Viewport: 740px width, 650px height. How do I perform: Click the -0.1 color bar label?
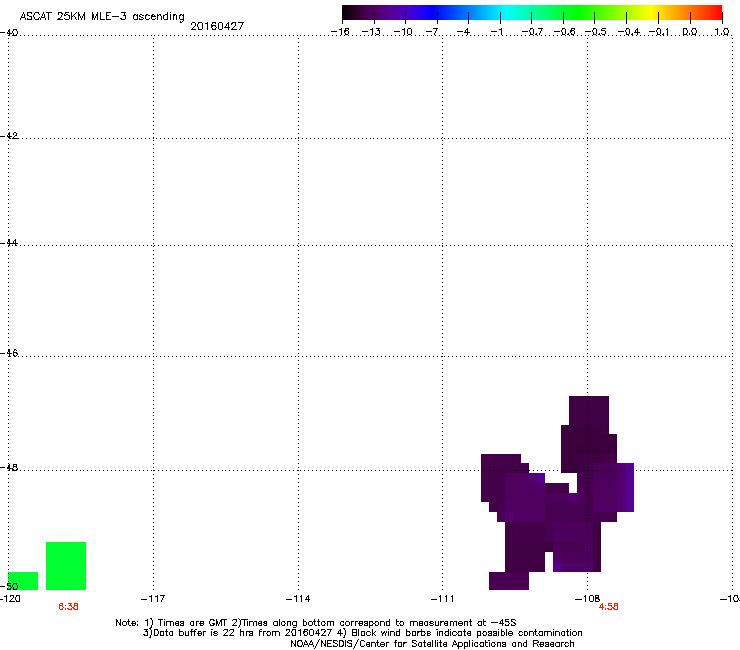[659, 32]
